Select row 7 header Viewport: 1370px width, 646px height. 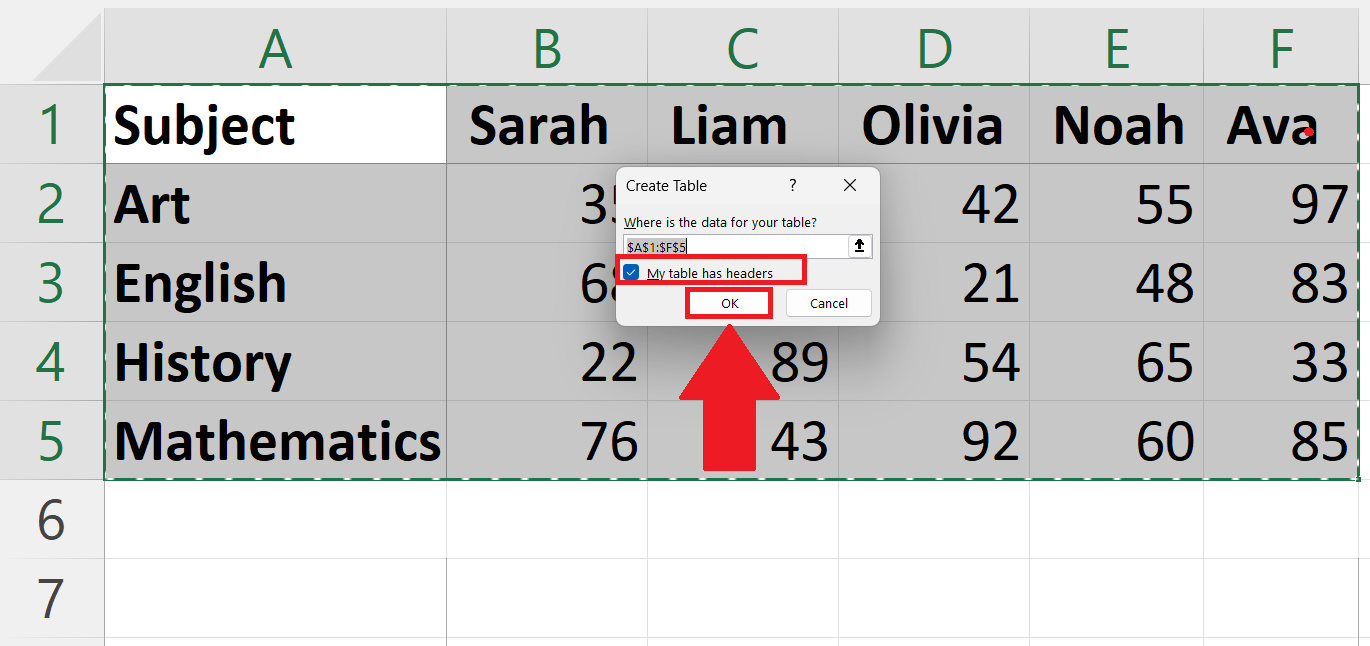coord(50,597)
